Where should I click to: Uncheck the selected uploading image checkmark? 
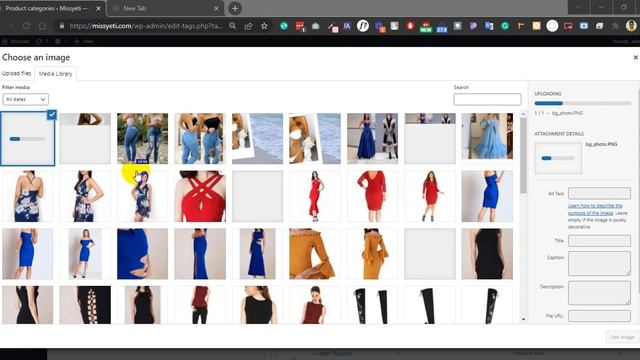(x=51, y=115)
